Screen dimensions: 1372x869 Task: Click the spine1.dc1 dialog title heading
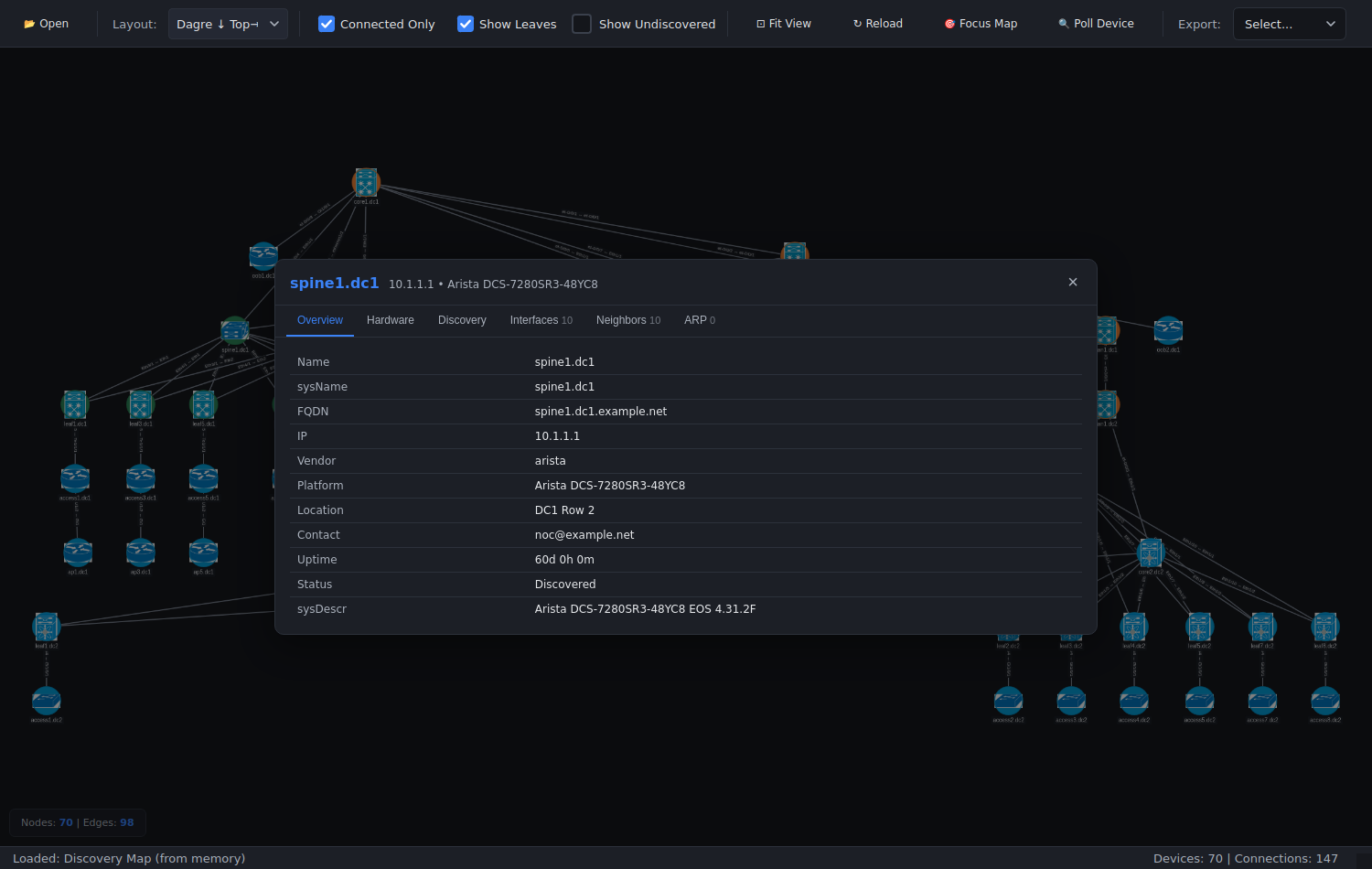pos(334,284)
